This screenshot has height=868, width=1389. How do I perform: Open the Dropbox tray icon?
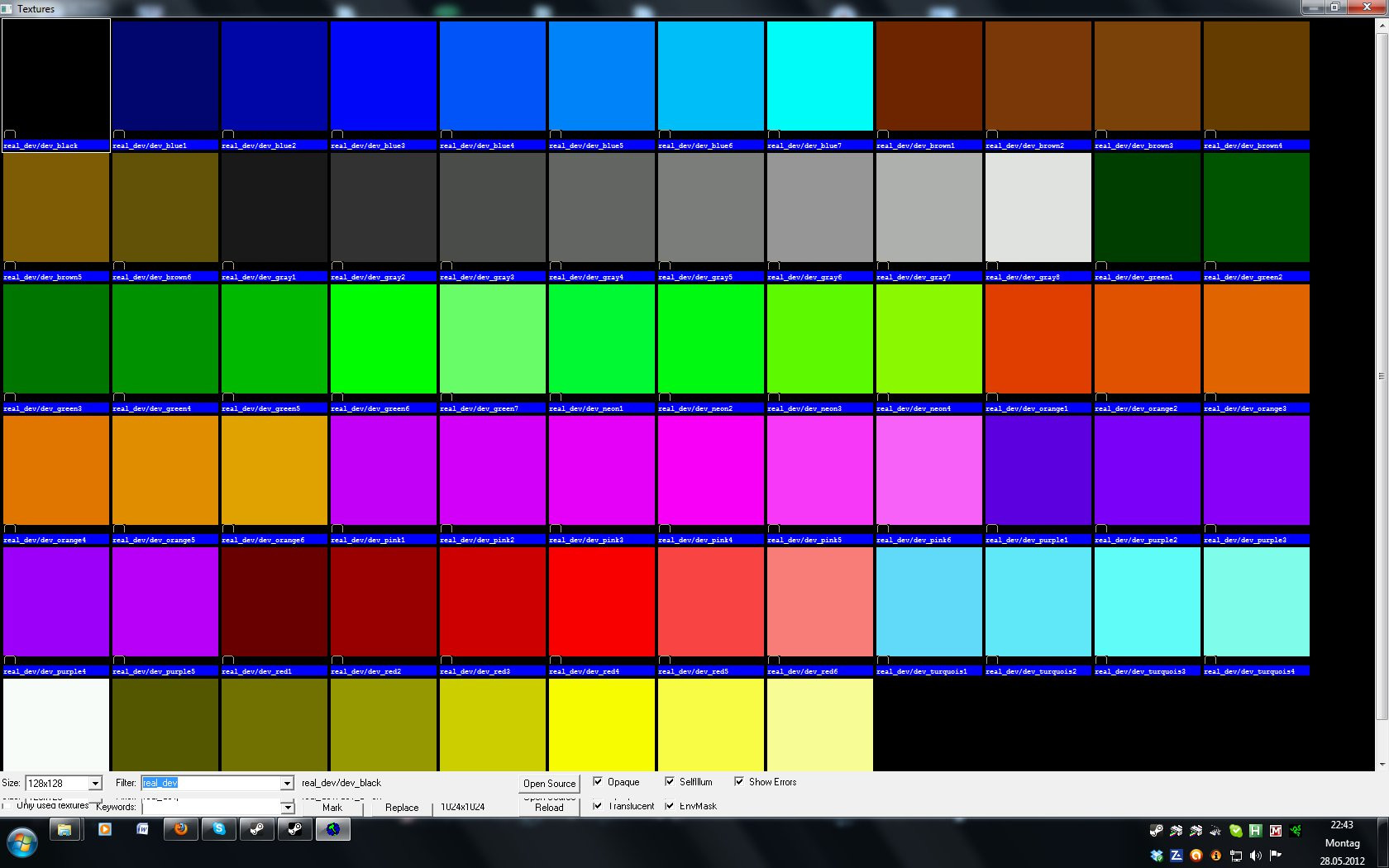[1157, 856]
